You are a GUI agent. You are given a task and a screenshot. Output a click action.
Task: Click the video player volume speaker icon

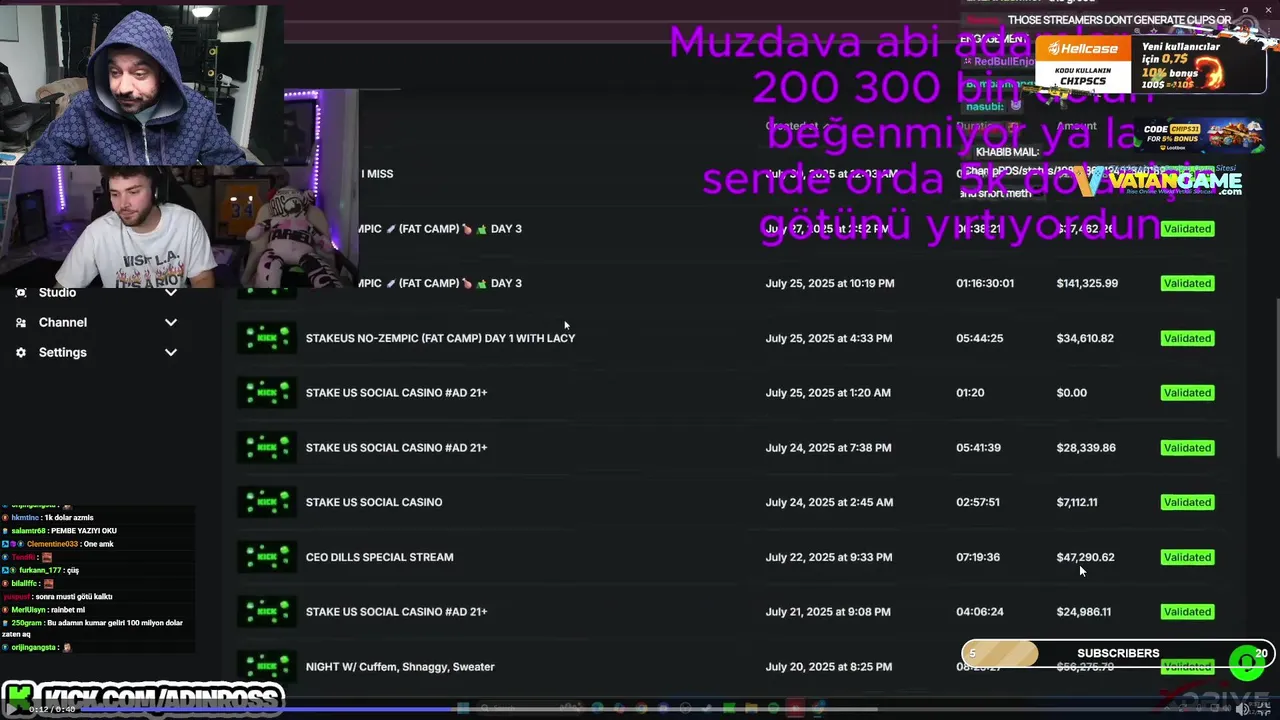click(x=1243, y=709)
